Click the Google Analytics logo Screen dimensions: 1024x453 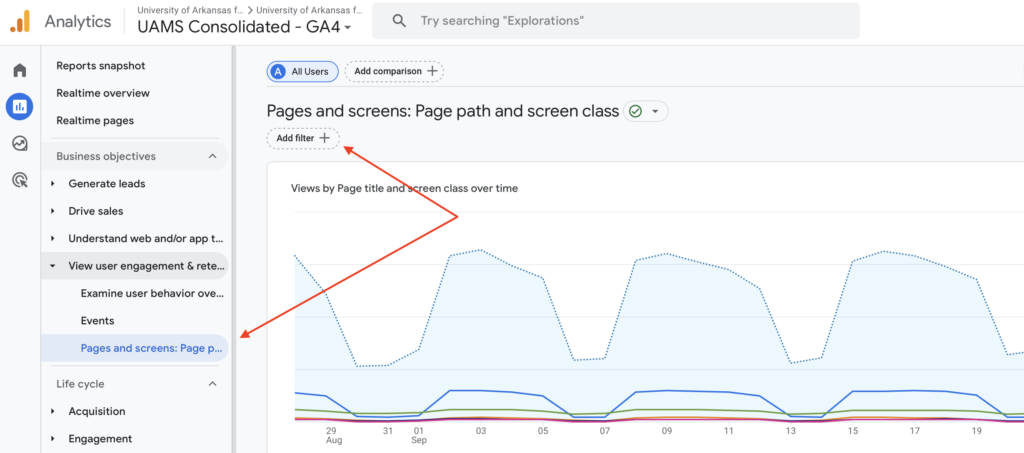20,20
